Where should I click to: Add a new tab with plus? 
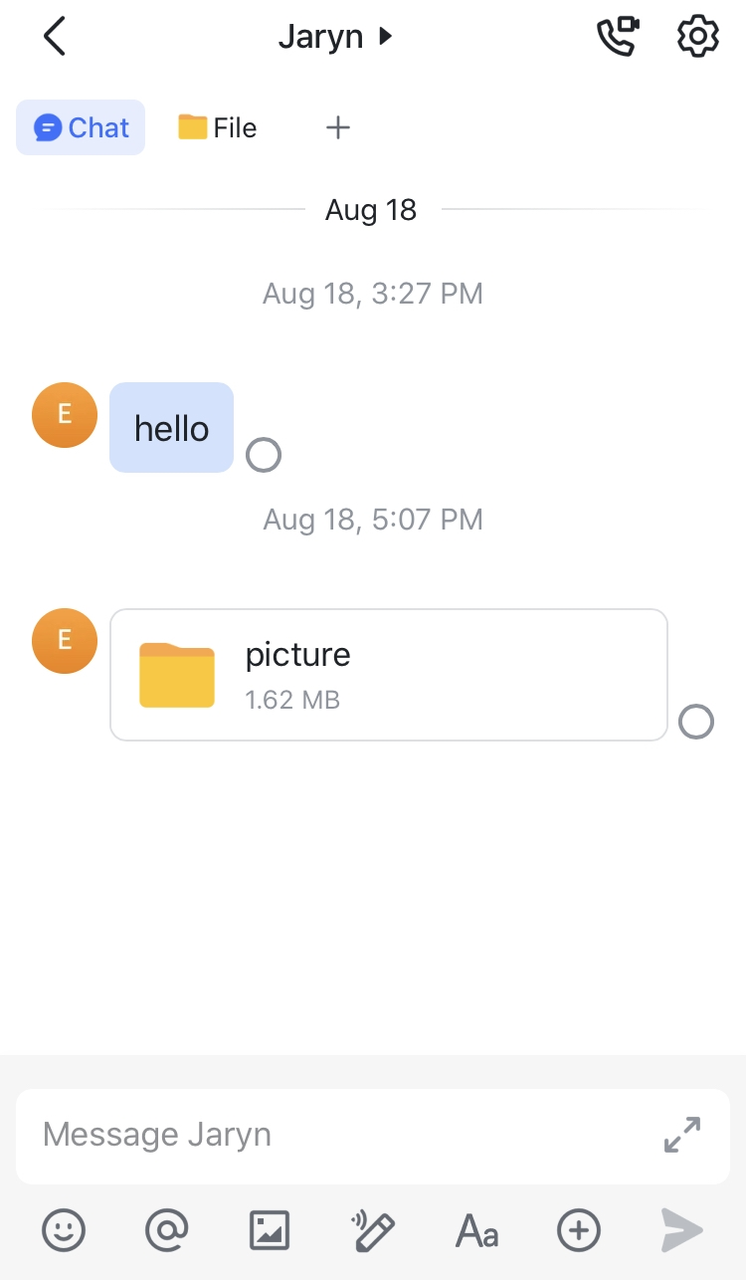(x=338, y=128)
